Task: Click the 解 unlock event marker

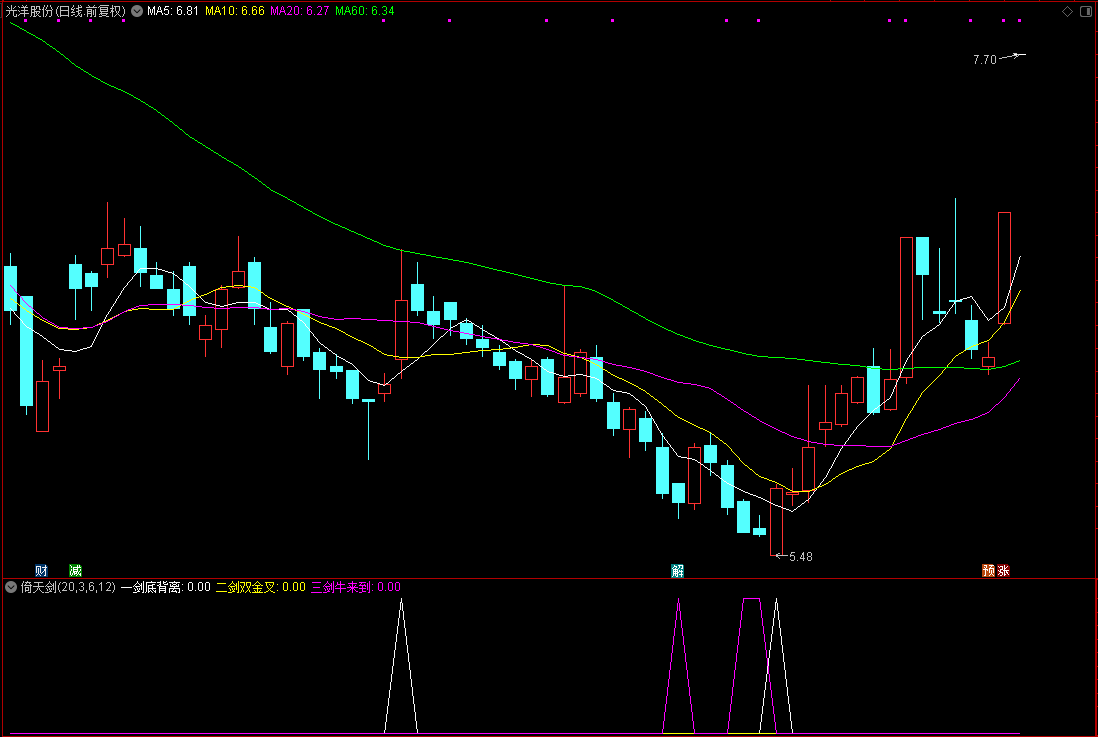Action: point(677,570)
